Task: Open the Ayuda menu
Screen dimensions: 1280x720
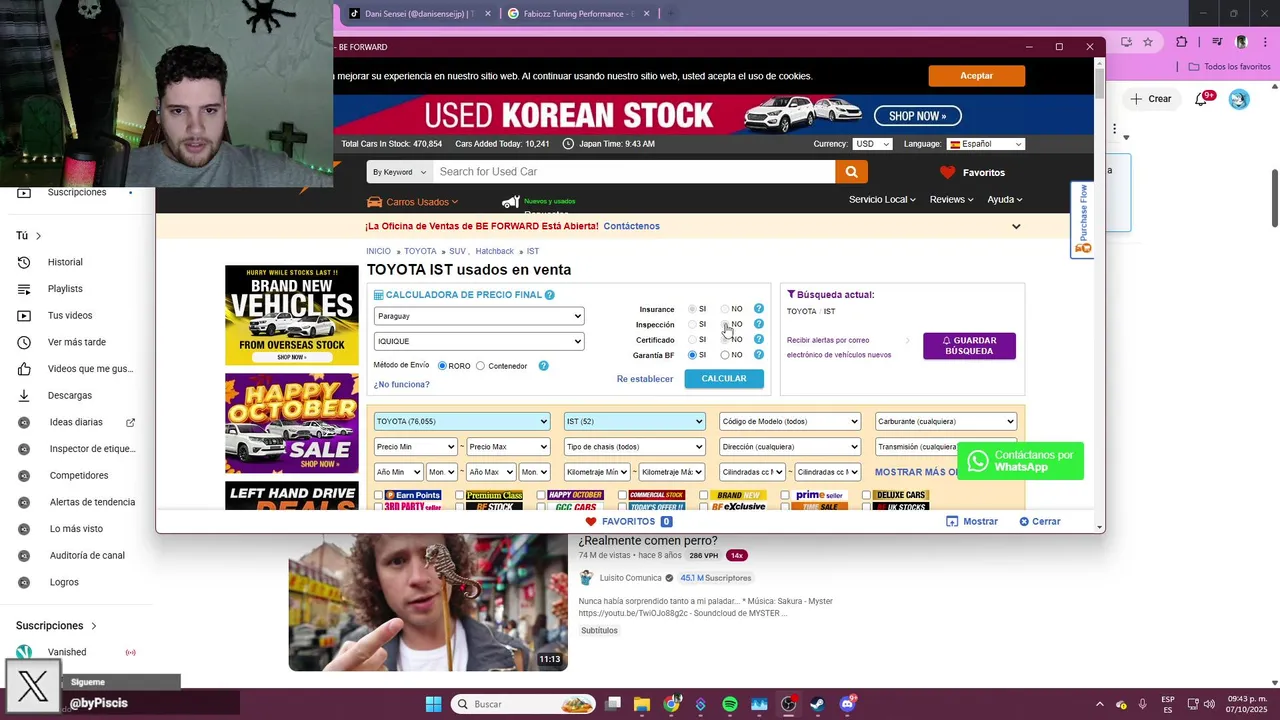Action: click(x=1005, y=199)
